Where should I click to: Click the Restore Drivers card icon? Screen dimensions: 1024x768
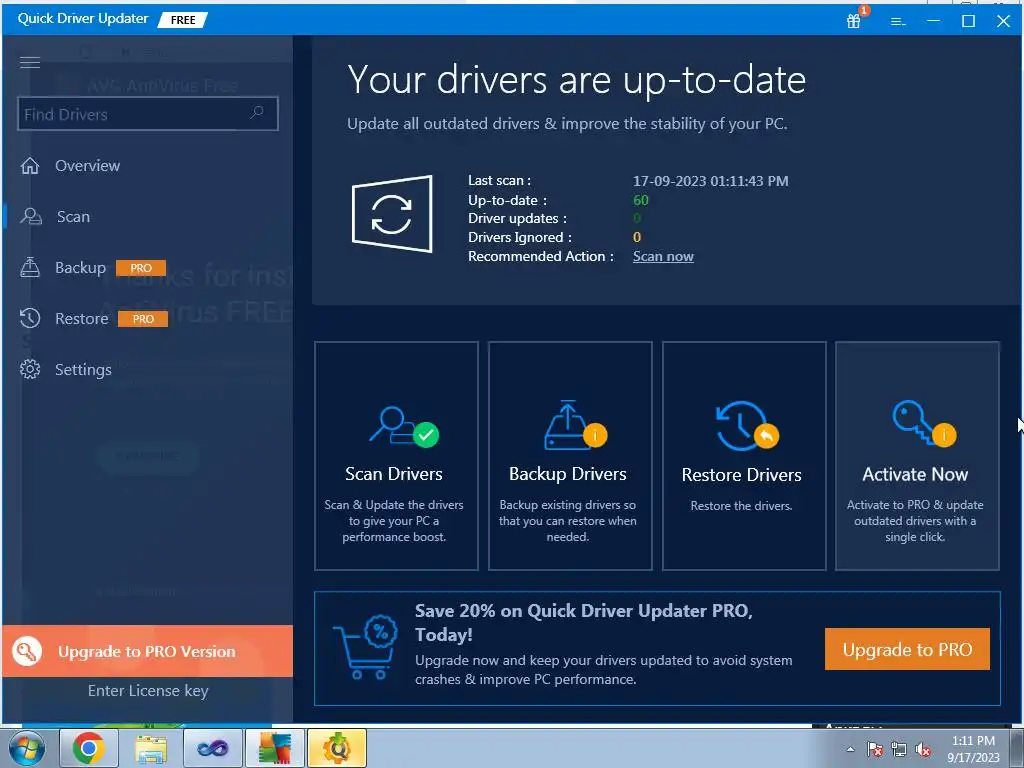[x=746, y=426]
